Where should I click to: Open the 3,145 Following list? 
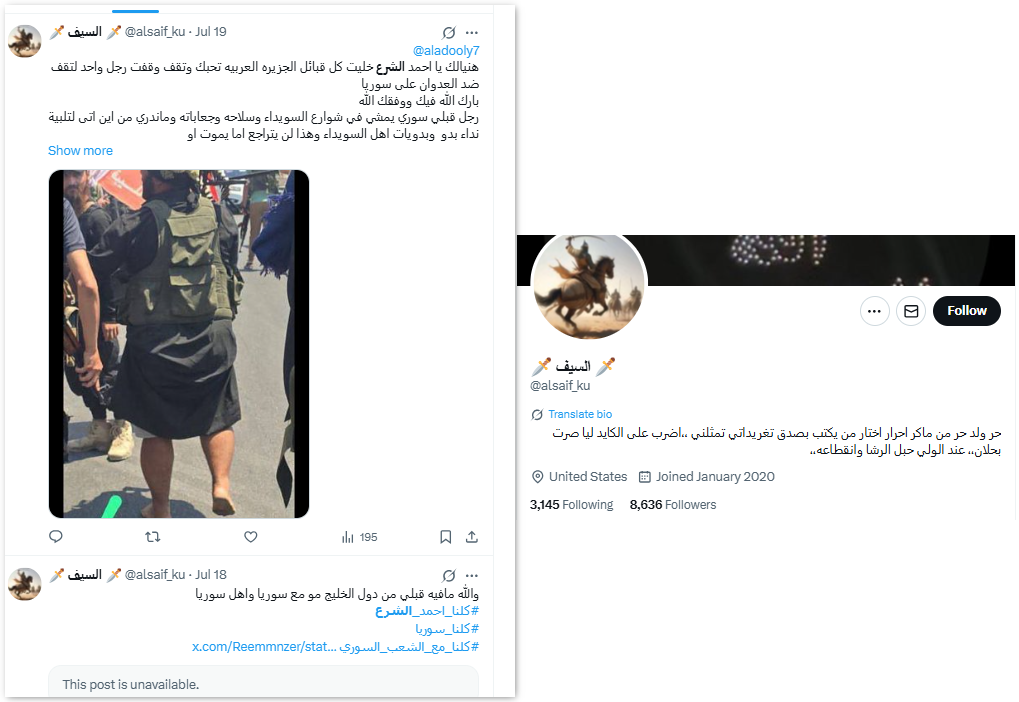(571, 504)
